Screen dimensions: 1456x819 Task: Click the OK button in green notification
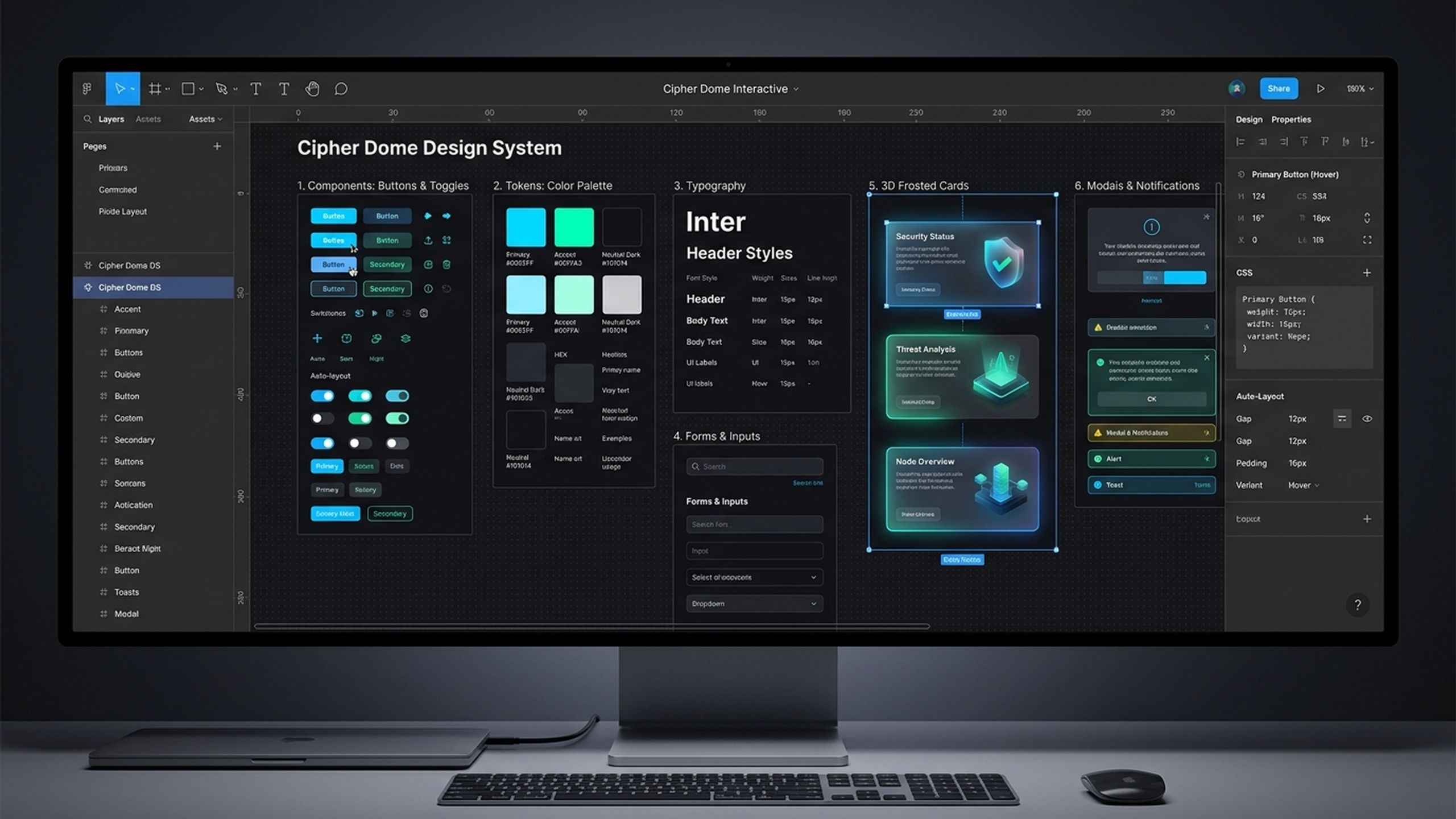1151,399
